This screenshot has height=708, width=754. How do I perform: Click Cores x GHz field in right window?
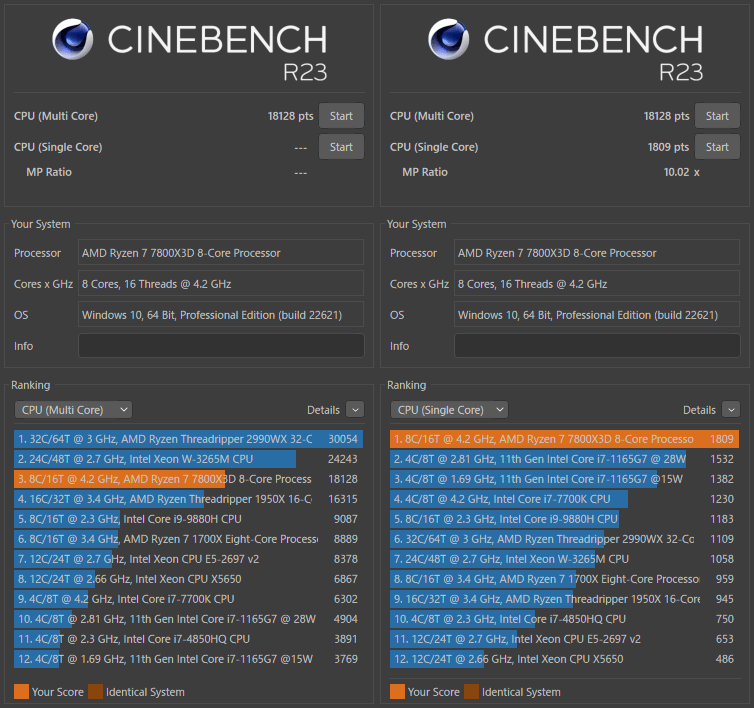click(597, 284)
